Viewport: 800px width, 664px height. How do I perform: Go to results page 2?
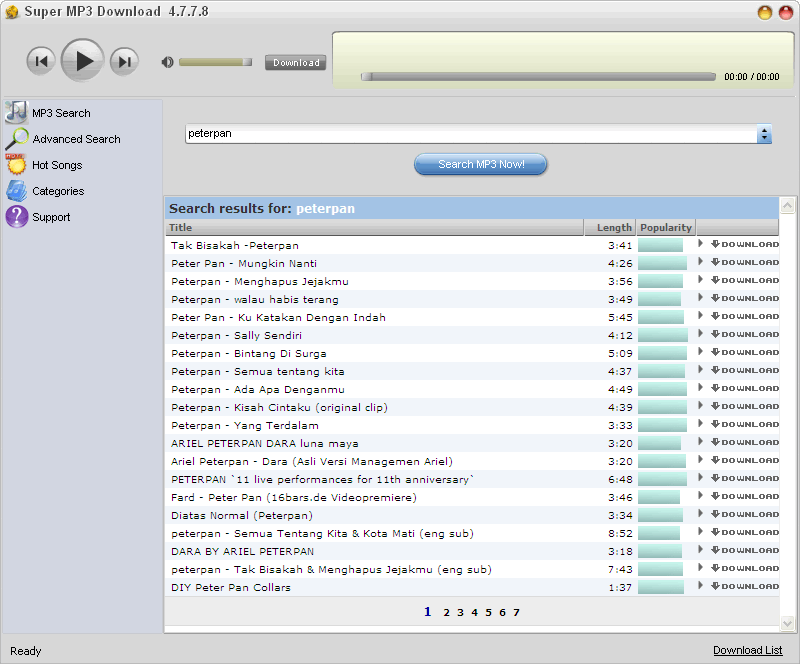(446, 612)
